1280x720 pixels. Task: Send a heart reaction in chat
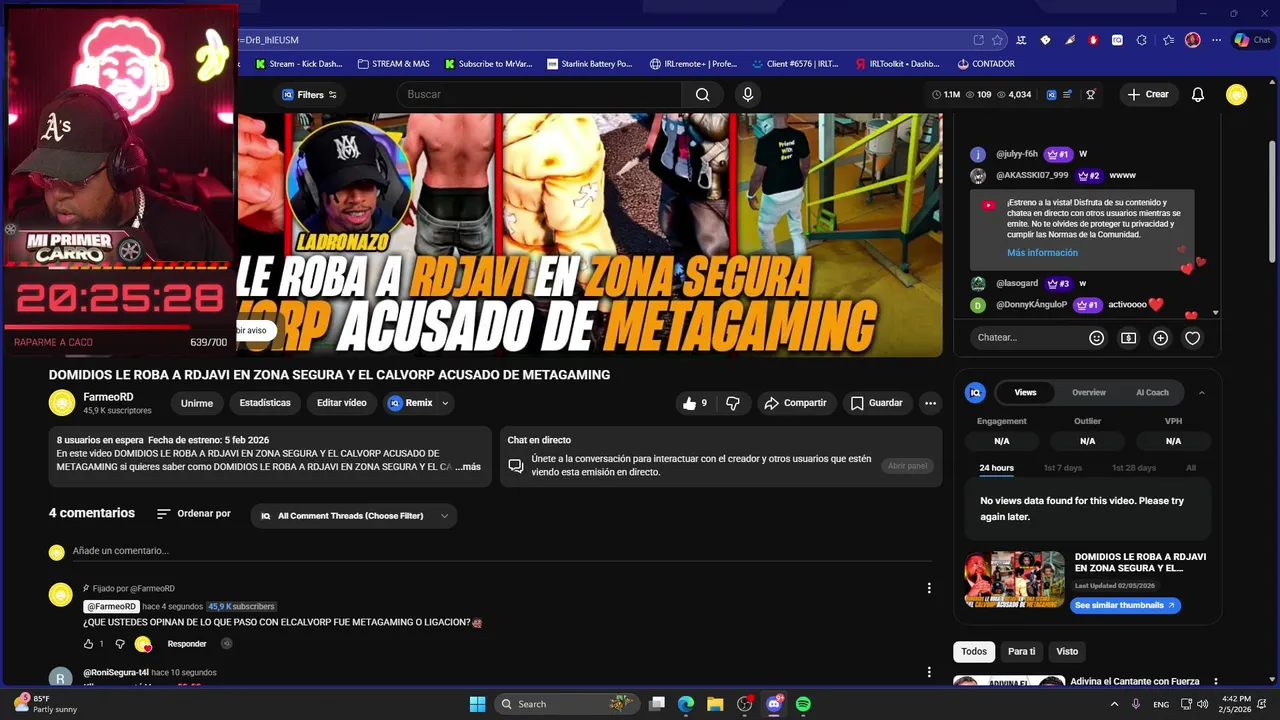click(1192, 338)
